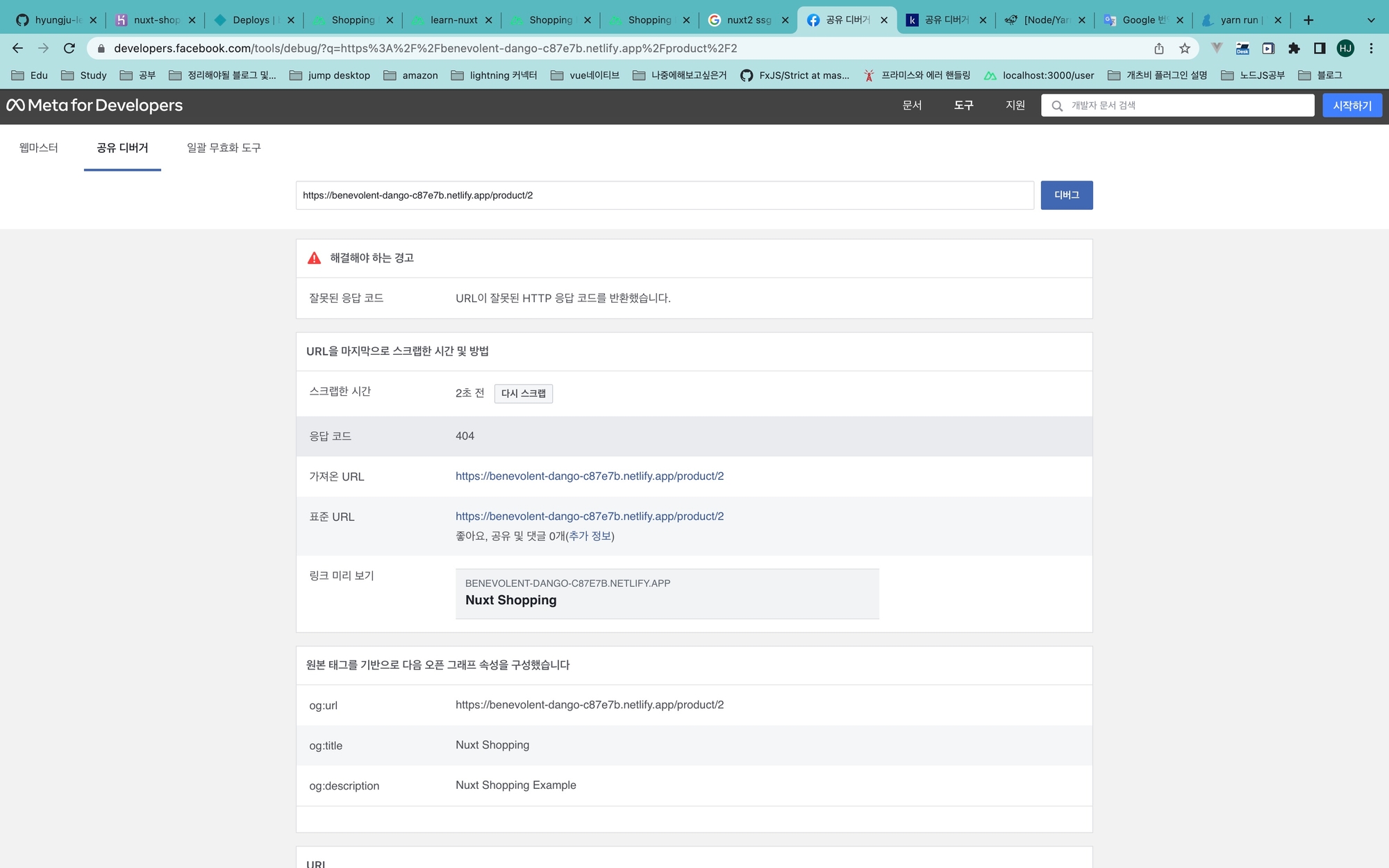Open the 노드JS공부 bookmark folder
The image size is (1389, 868).
(1253, 75)
